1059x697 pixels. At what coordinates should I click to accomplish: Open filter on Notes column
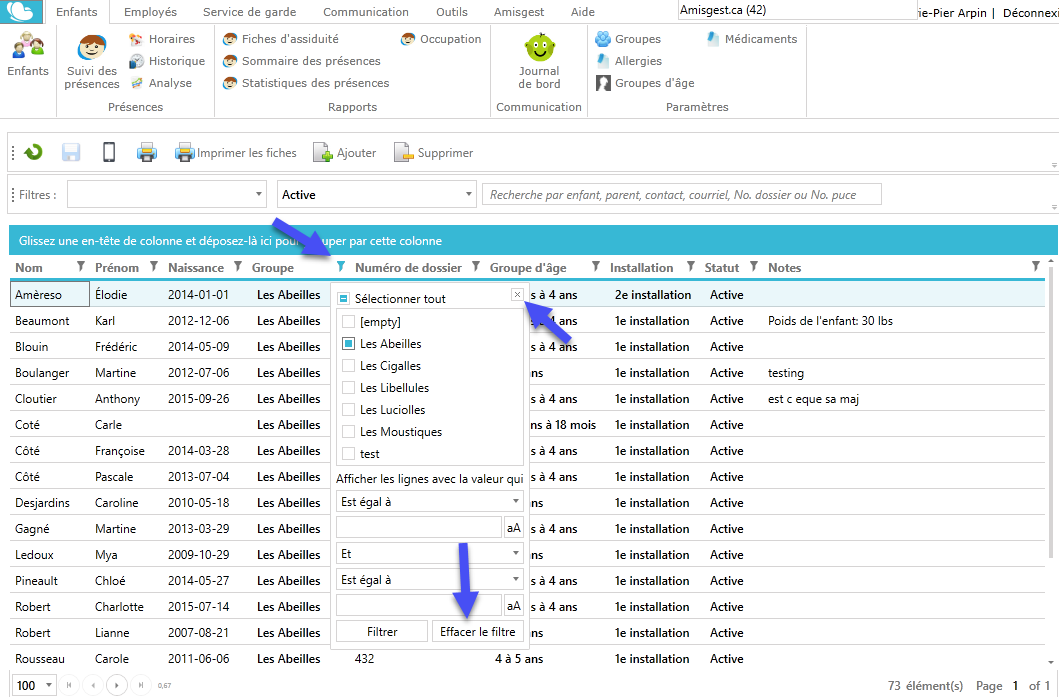click(1035, 267)
